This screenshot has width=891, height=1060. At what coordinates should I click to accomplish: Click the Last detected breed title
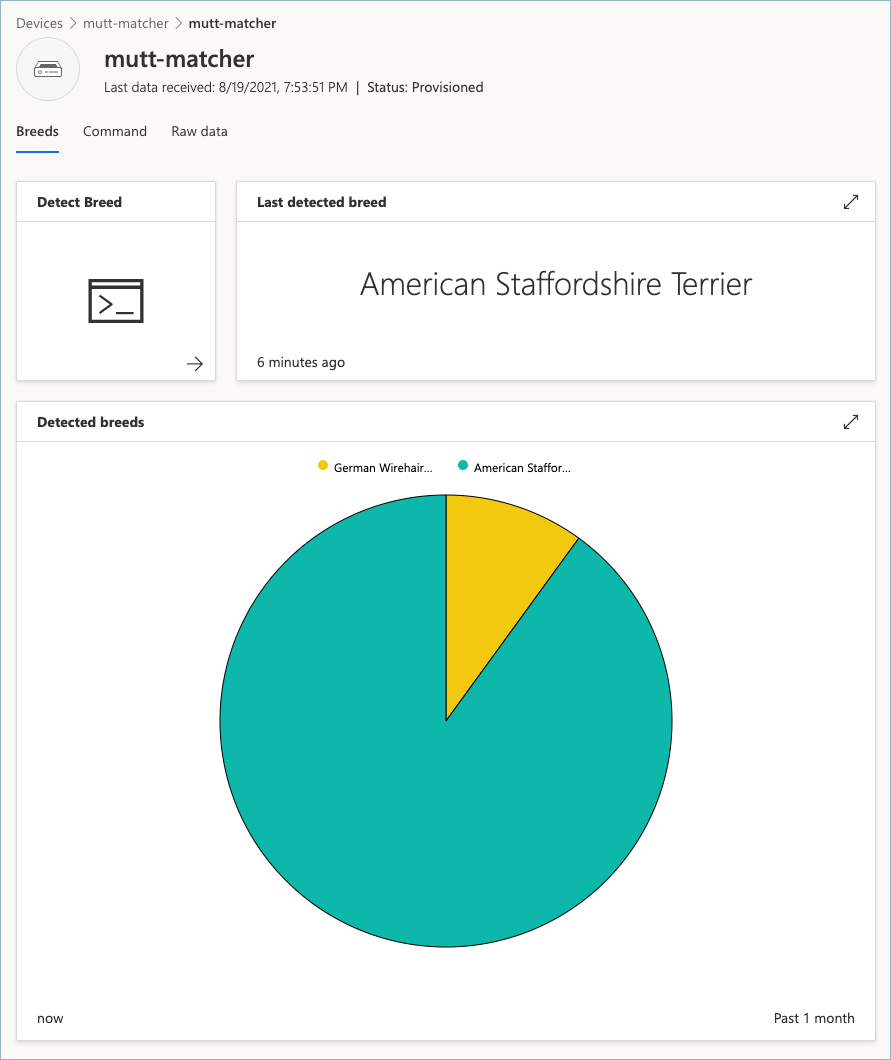pos(322,202)
